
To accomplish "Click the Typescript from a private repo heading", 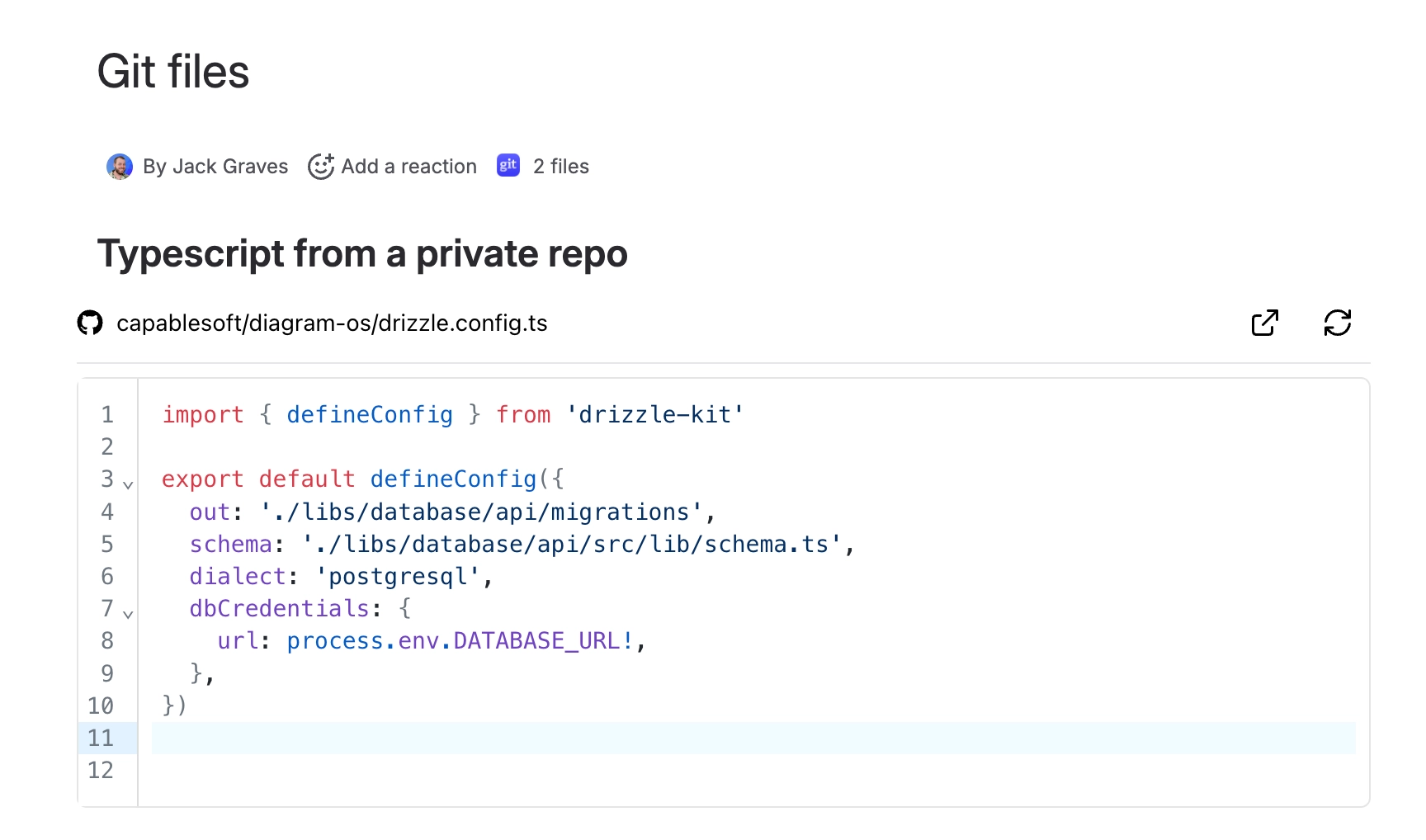I will coord(362,254).
